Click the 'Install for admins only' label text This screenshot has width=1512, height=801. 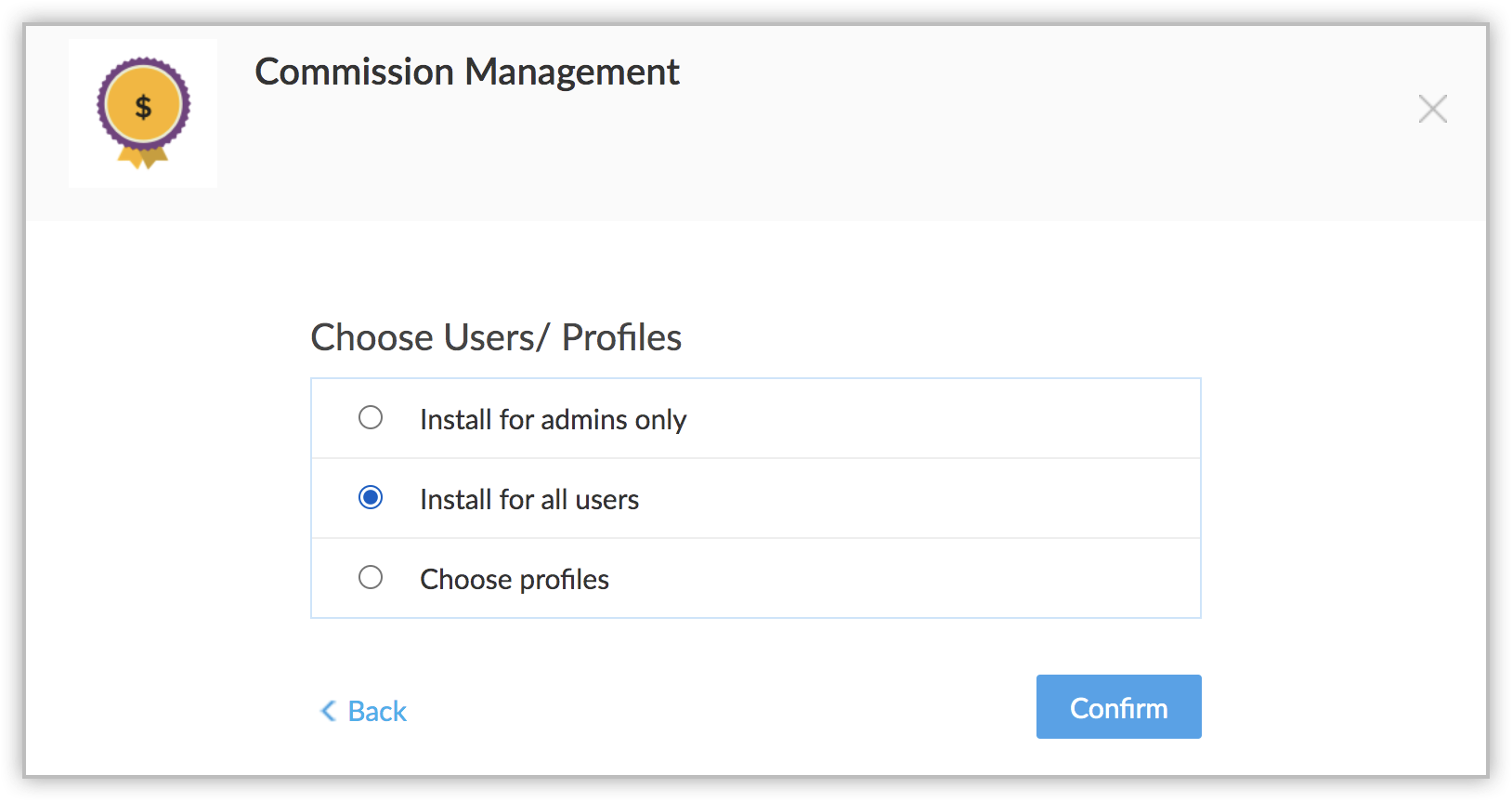[553, 420]
